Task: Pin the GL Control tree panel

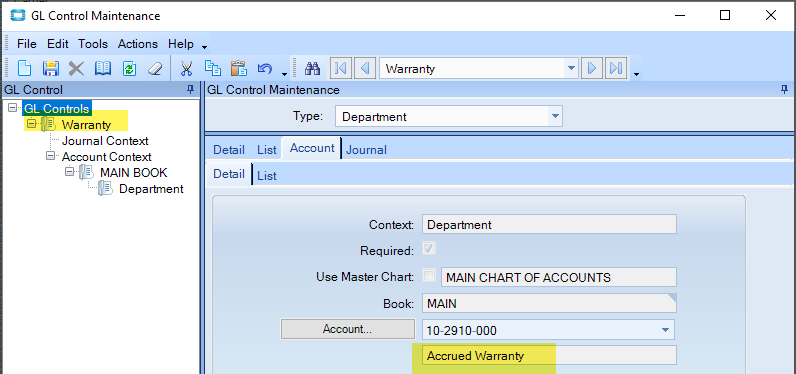Action: 190,90
